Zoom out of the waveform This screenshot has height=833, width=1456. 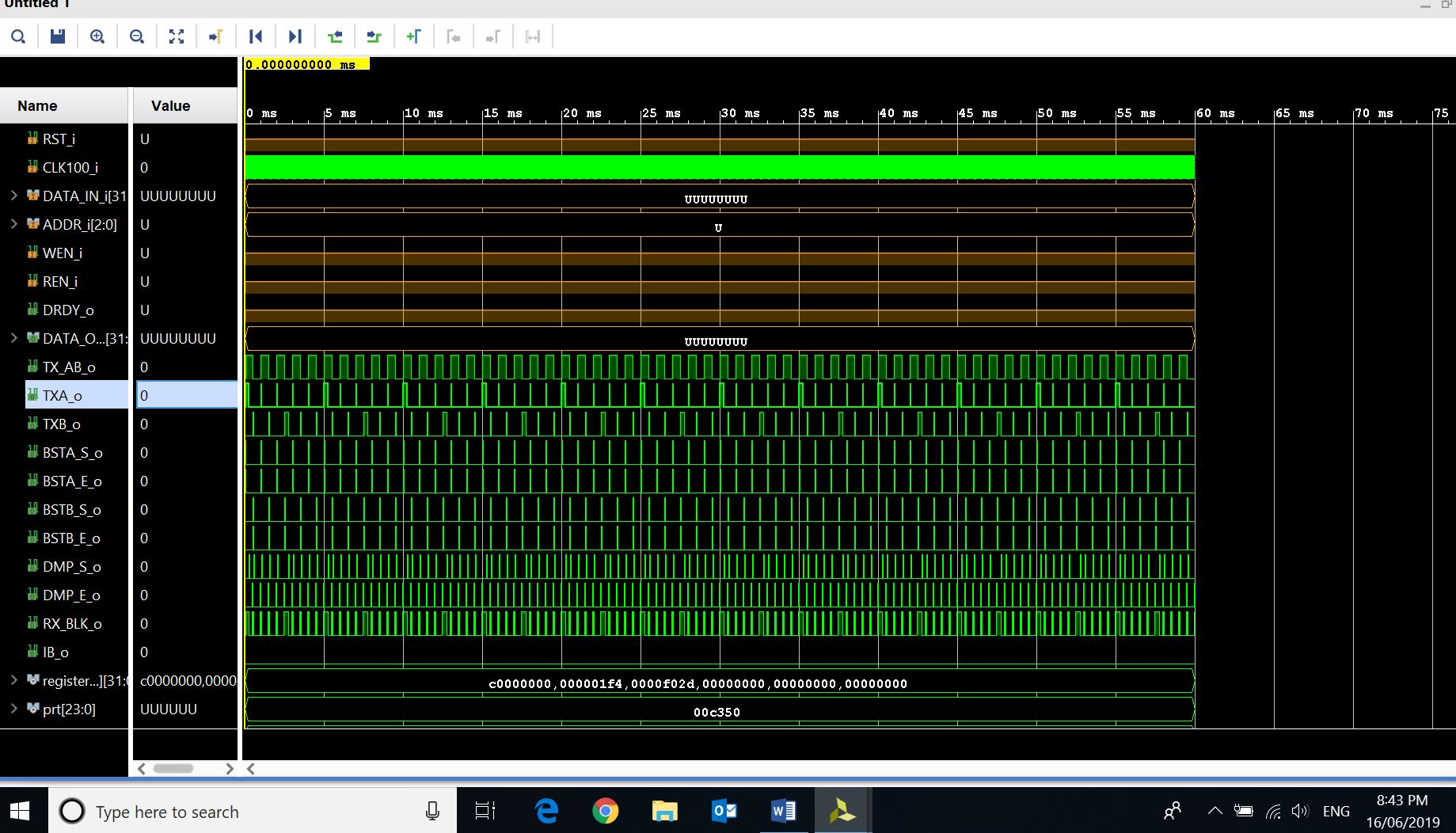coord(137,36)
